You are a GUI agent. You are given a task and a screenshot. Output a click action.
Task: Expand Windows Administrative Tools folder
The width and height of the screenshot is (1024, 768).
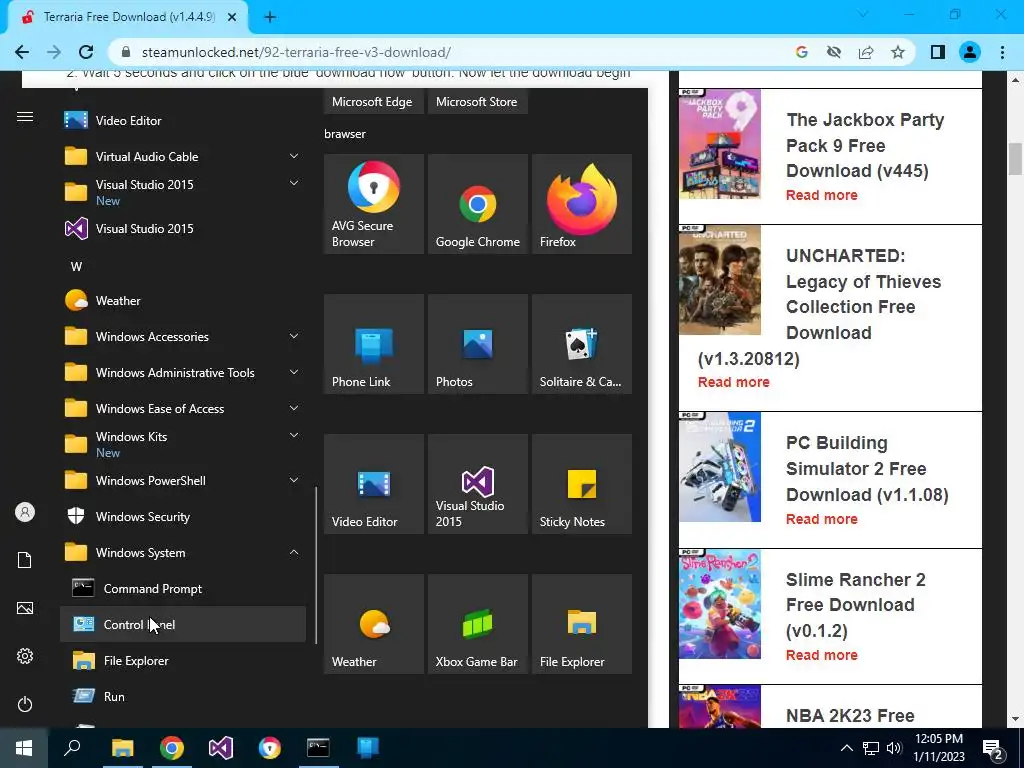click(183, 373)
